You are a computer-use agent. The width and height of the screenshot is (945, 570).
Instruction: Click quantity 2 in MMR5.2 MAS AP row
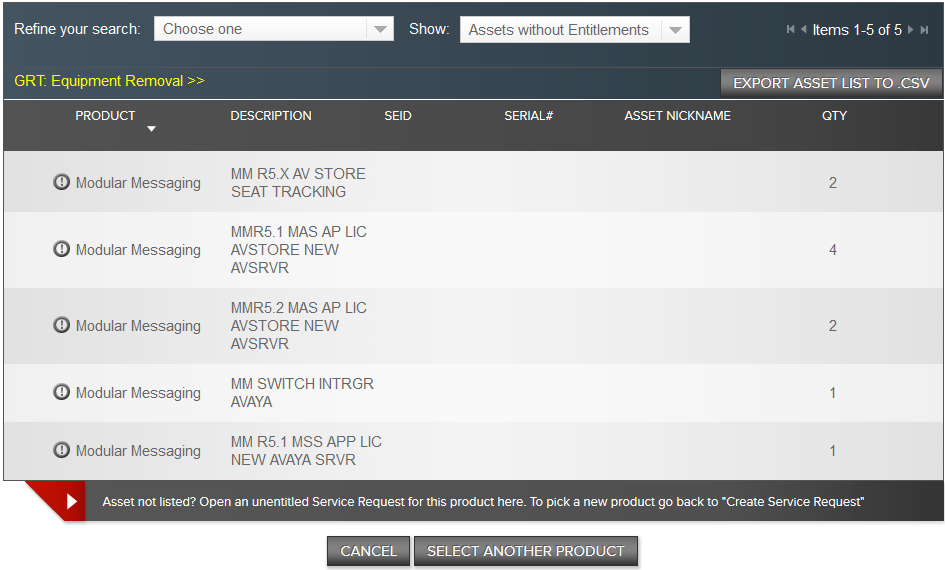[x=832, y=325]
